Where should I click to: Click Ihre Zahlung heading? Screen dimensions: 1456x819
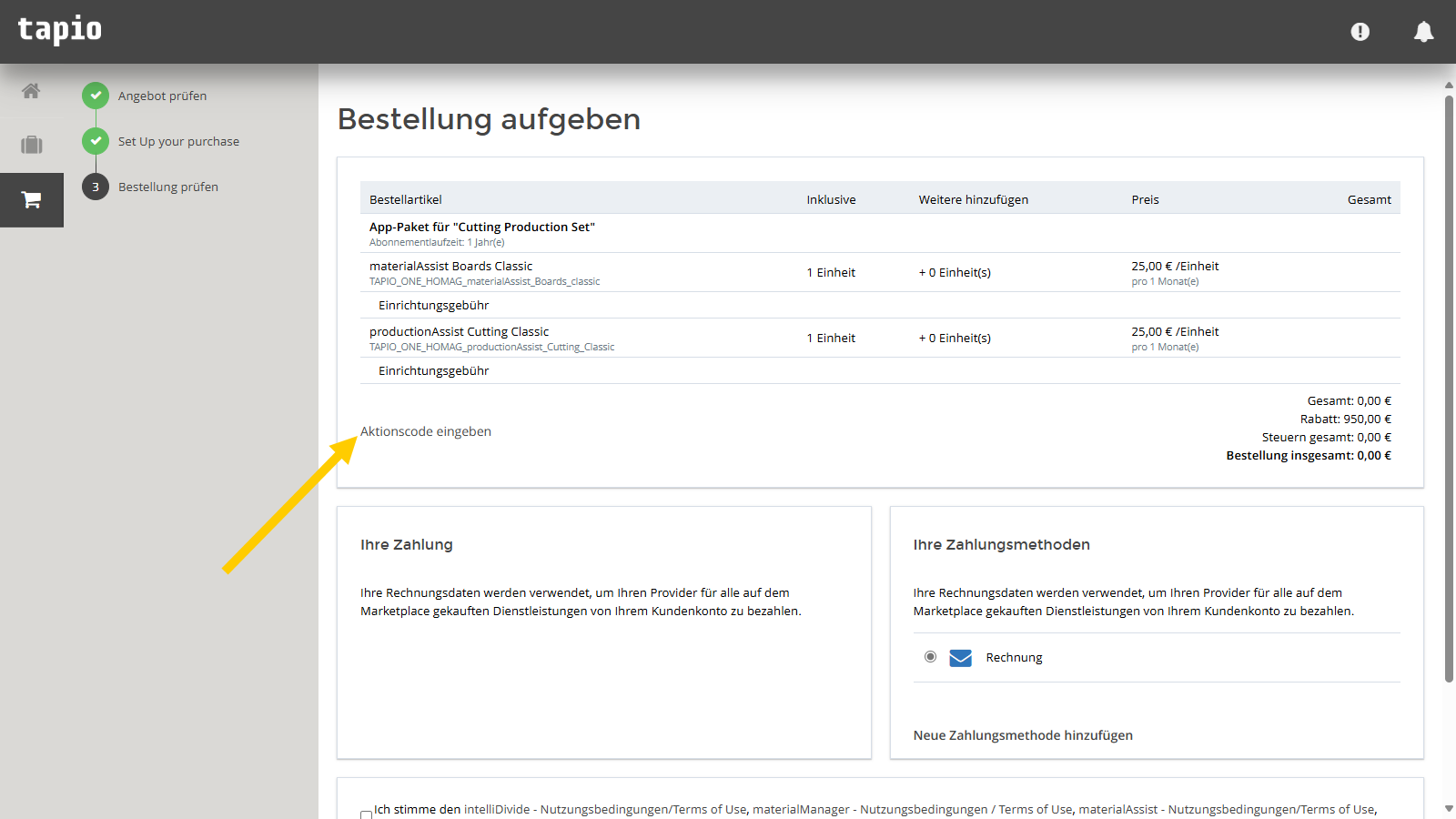tap(406, 544)
